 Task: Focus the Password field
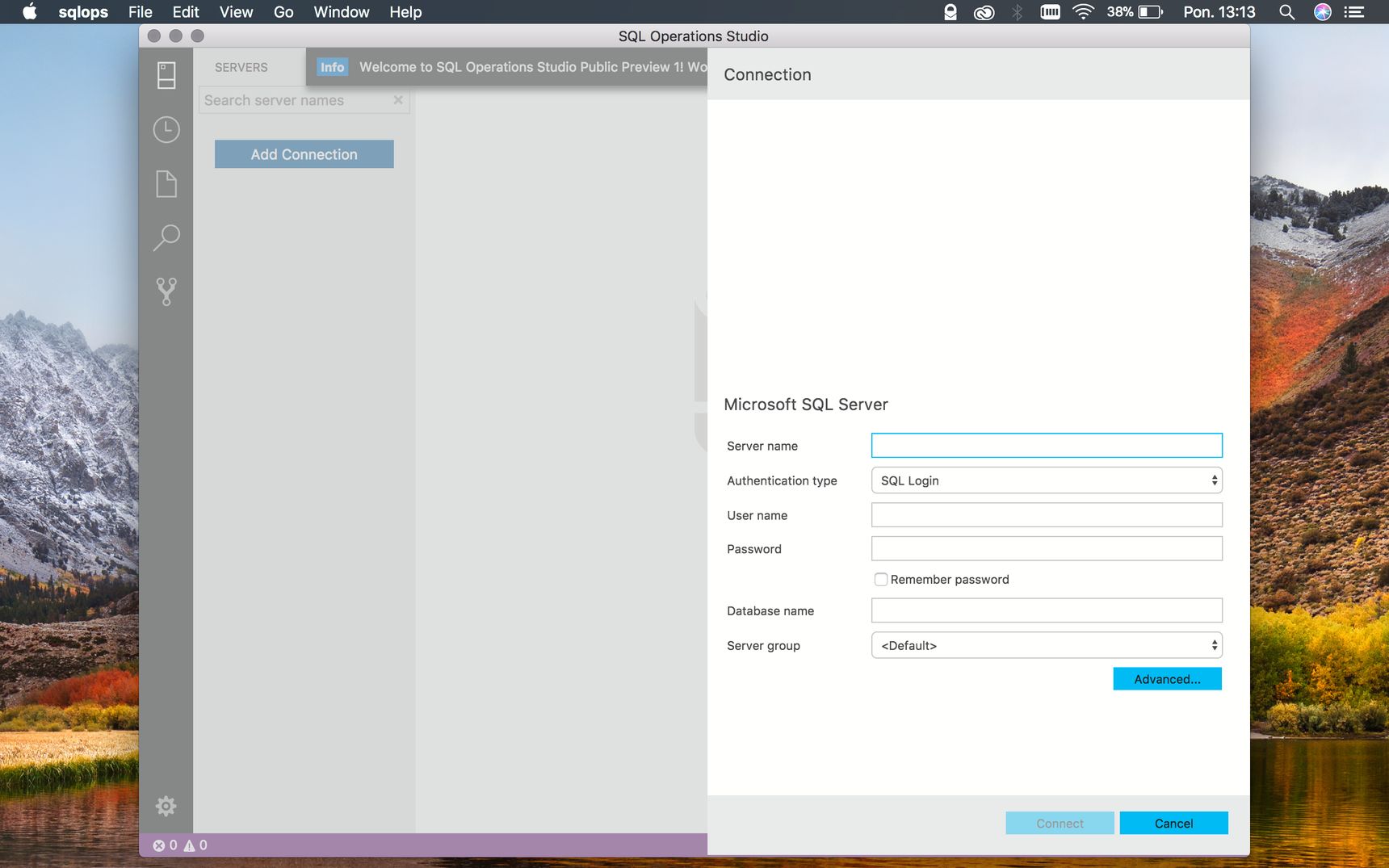[x=1047, y=549]
